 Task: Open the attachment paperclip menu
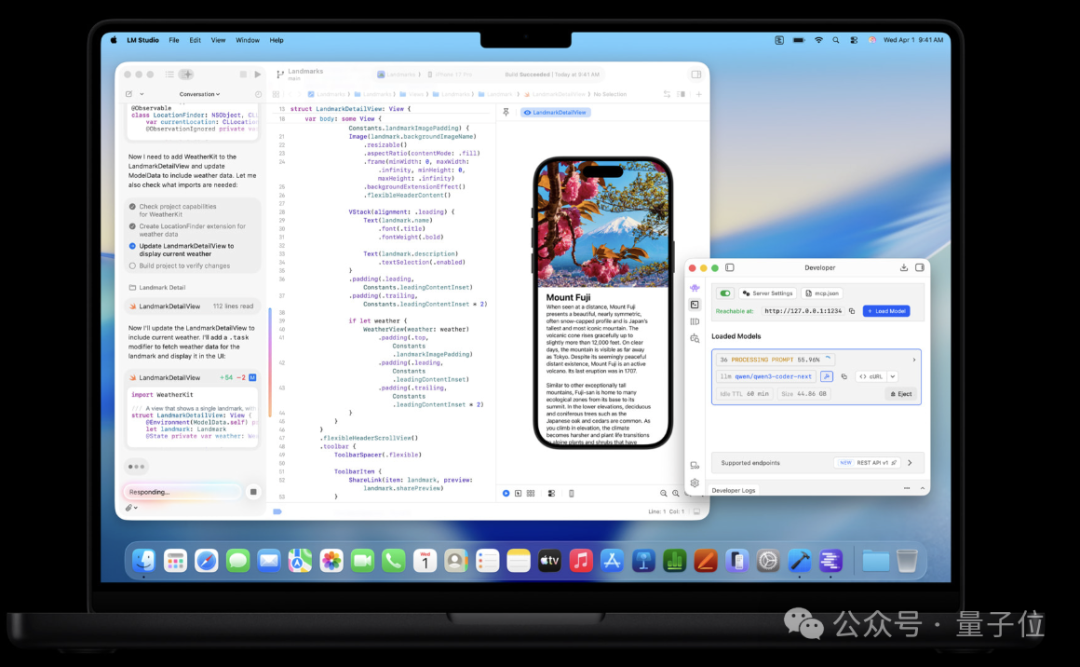(131, 508)
